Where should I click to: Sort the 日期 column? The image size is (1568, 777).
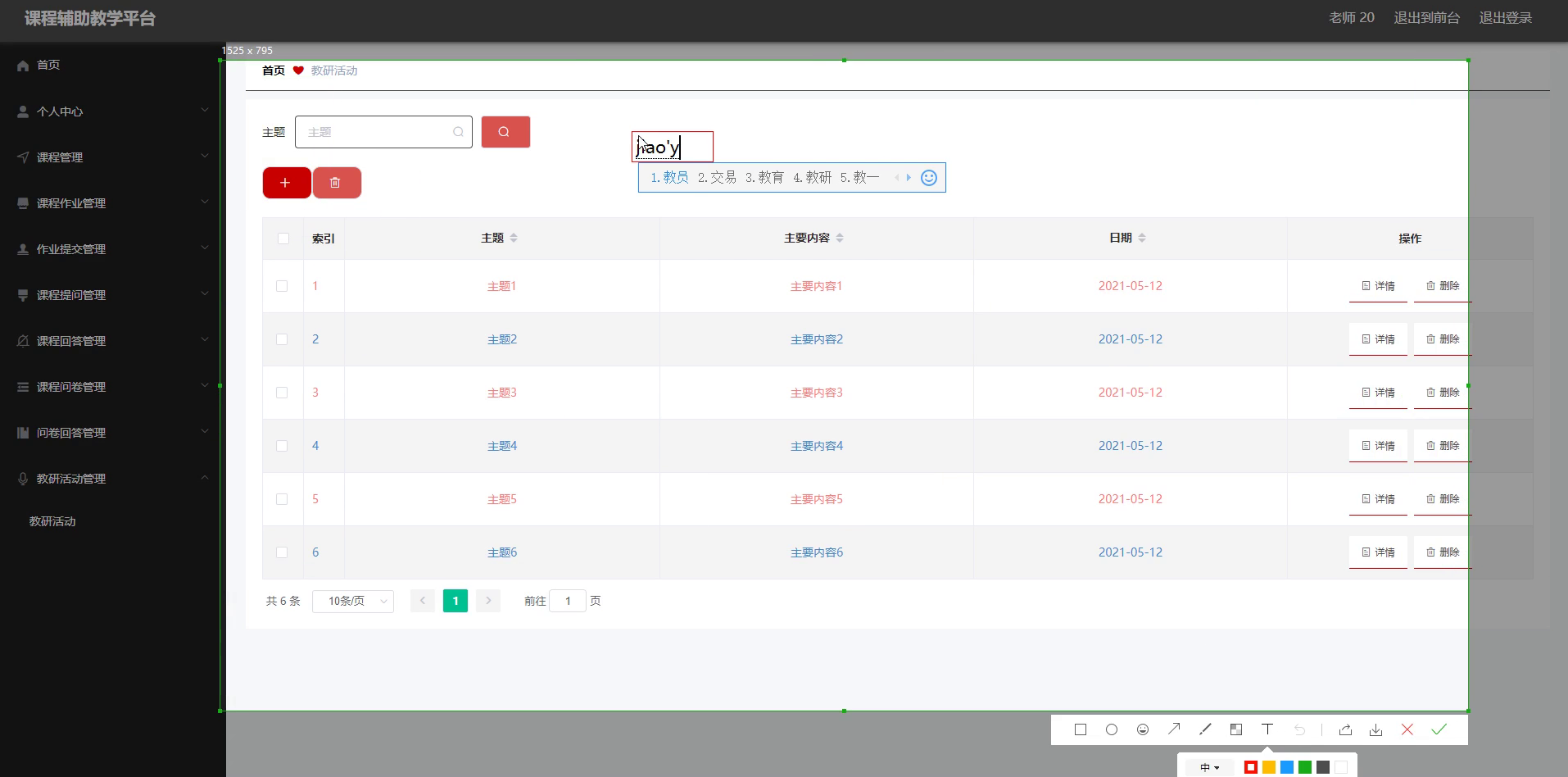click(x=1142, y=238)
